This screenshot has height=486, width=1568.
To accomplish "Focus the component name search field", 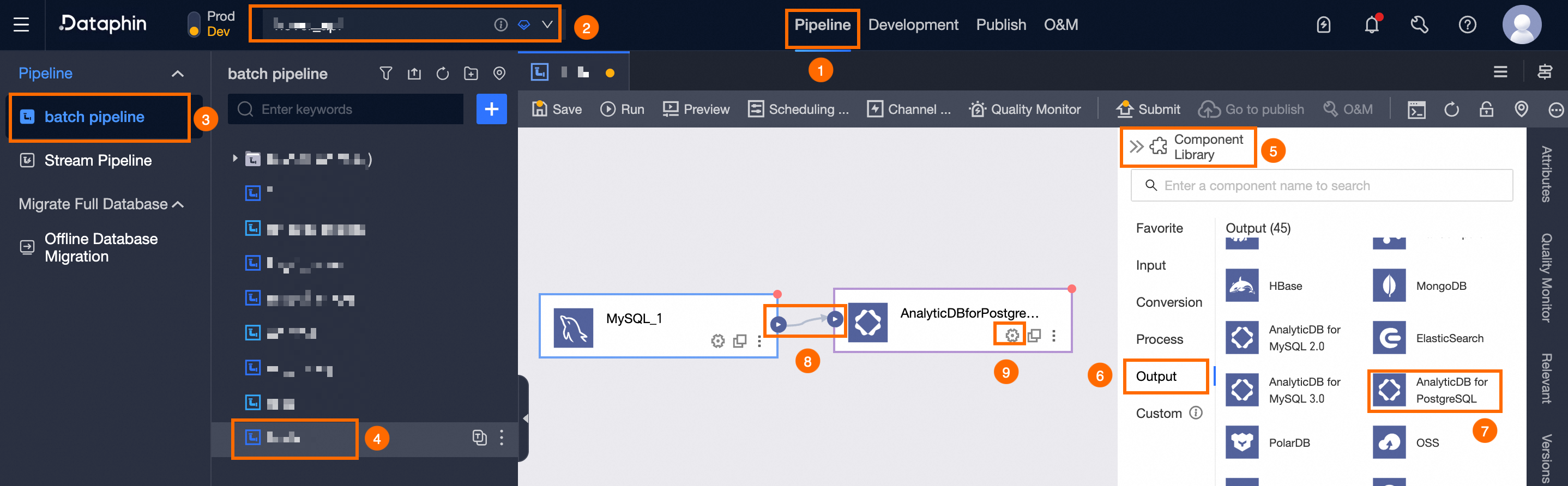I will pyautogui.click(x=1321, y=186).
